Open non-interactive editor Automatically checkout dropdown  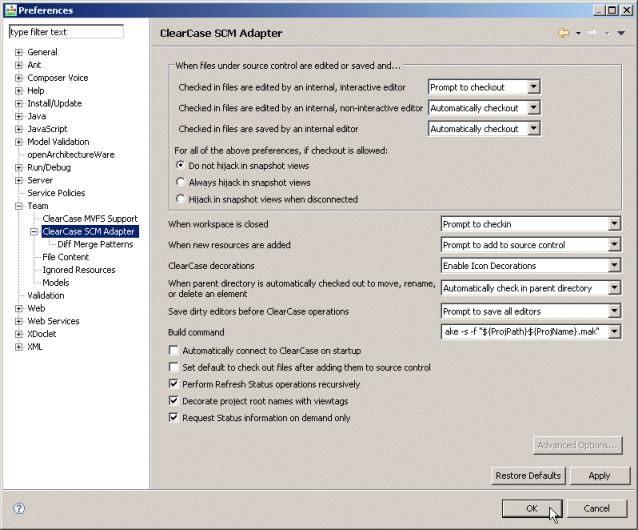click(x=484, y=108)
